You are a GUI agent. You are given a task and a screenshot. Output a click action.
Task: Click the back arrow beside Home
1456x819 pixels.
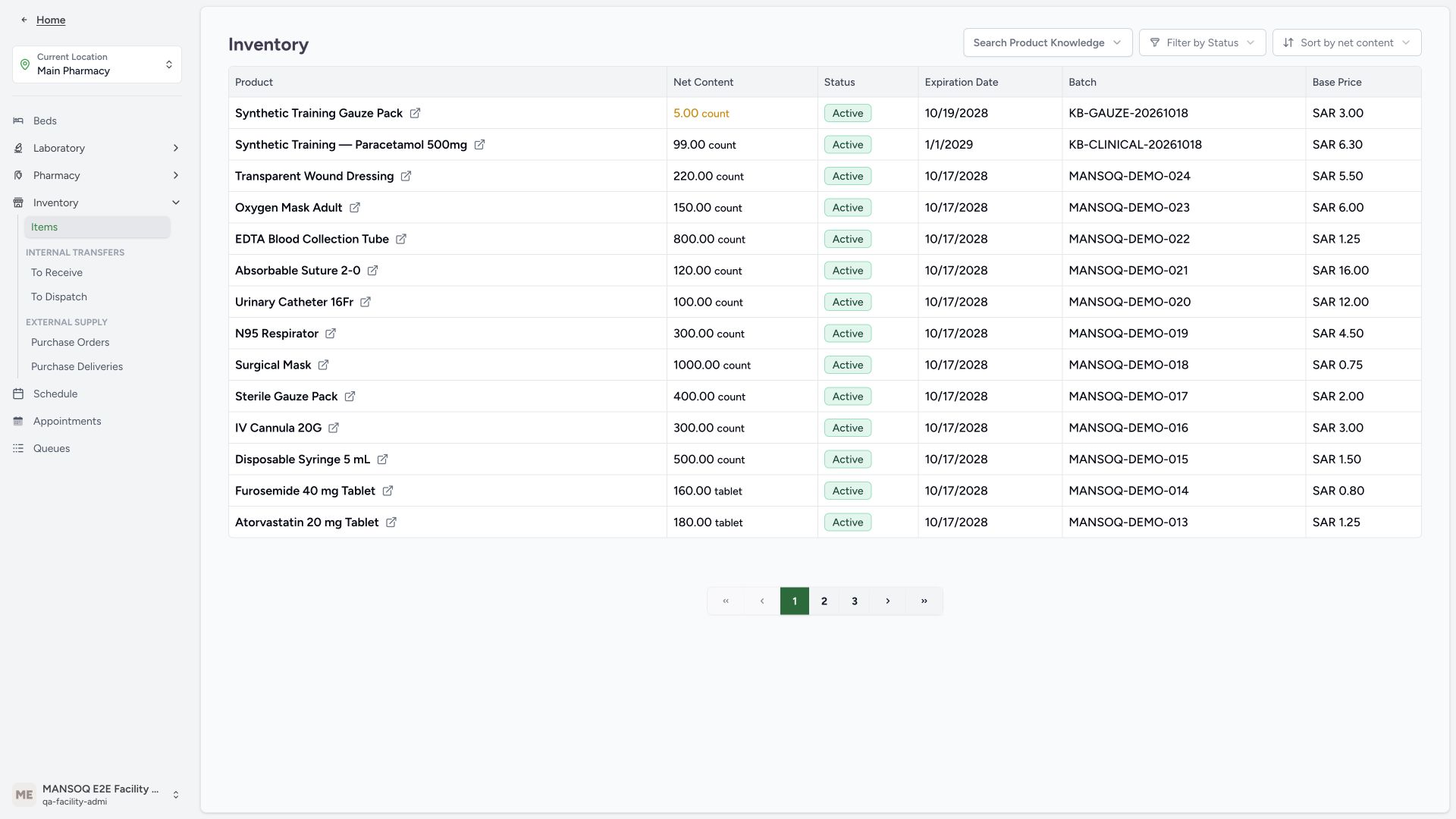coord(24,20)
